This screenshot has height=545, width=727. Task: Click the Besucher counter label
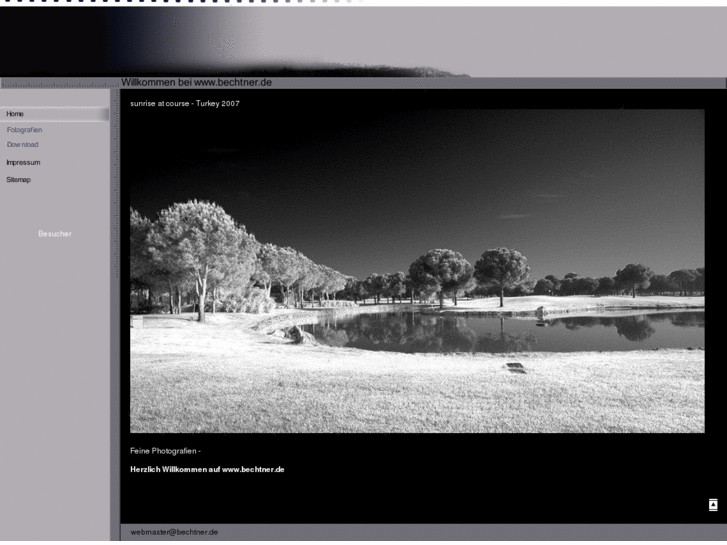[55, 234]
